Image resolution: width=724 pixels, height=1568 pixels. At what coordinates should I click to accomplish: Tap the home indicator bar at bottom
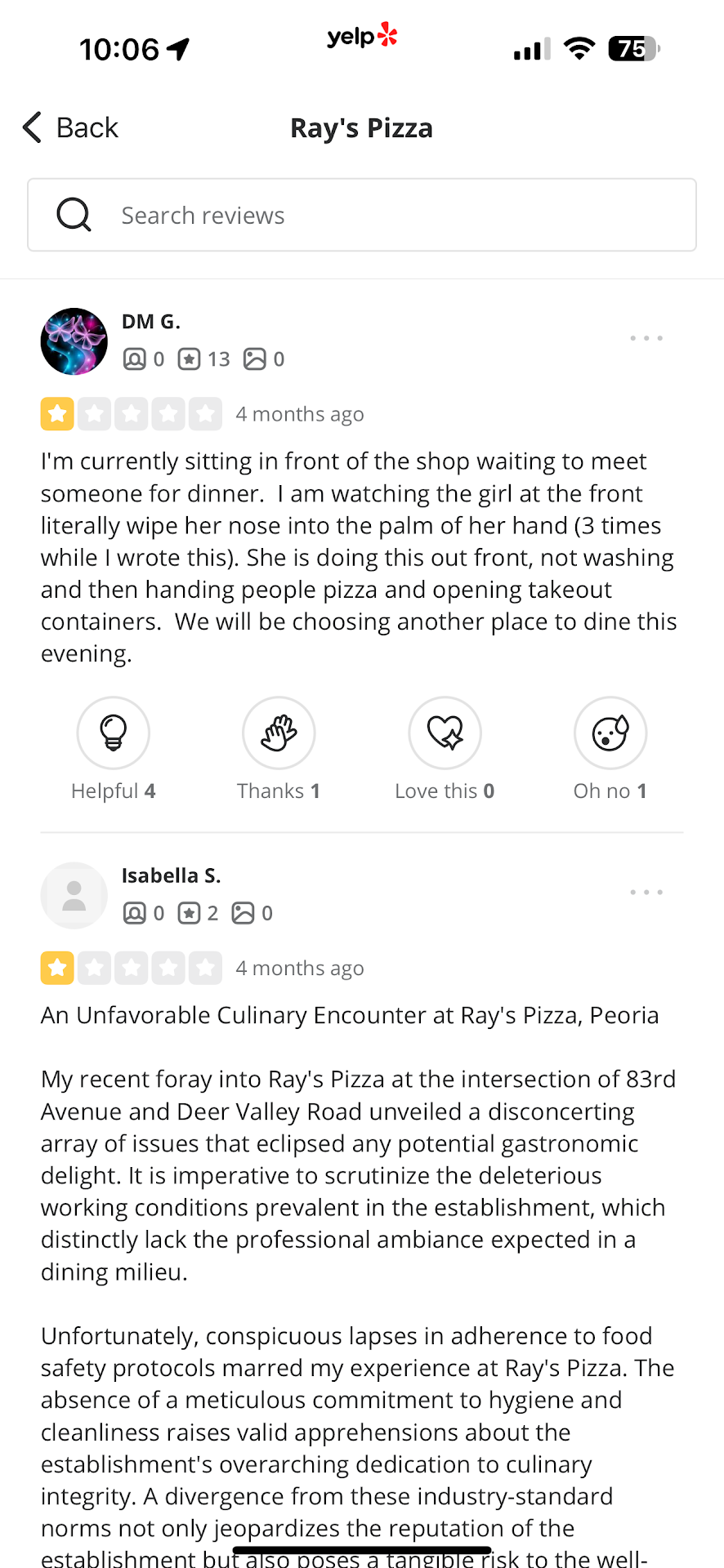[x=362, y=1549]
